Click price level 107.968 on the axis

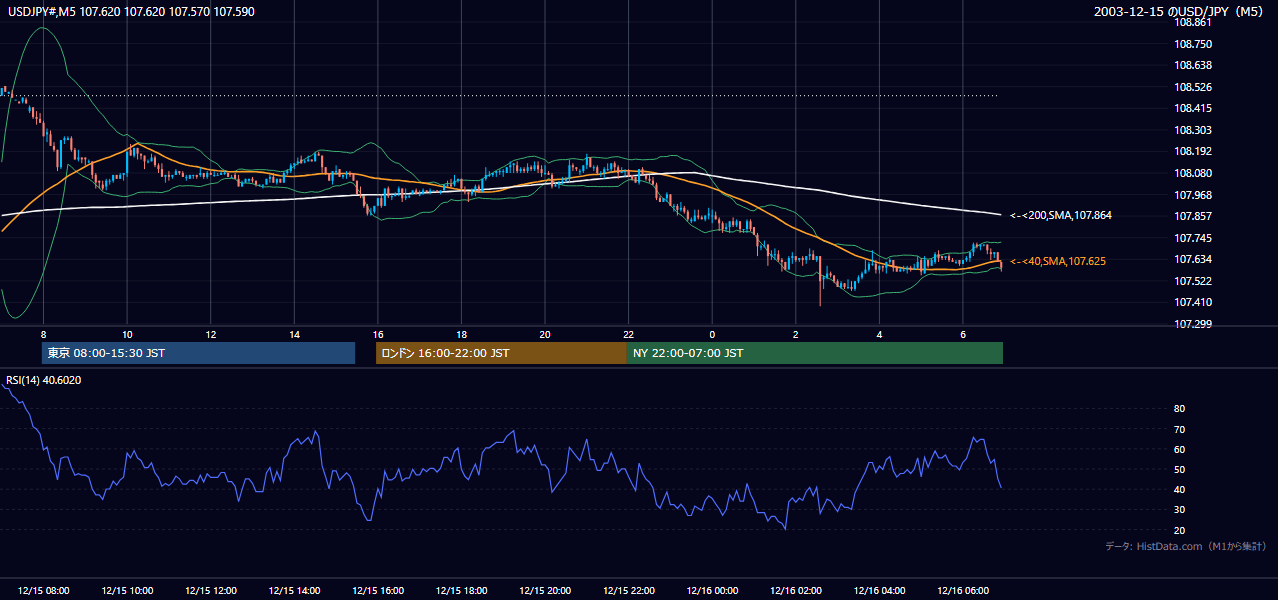click(1193, 195)
